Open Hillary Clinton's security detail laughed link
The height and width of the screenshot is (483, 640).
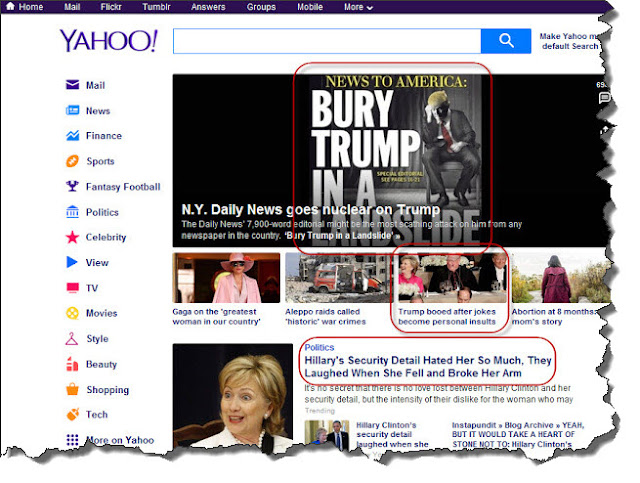point(392,434)
